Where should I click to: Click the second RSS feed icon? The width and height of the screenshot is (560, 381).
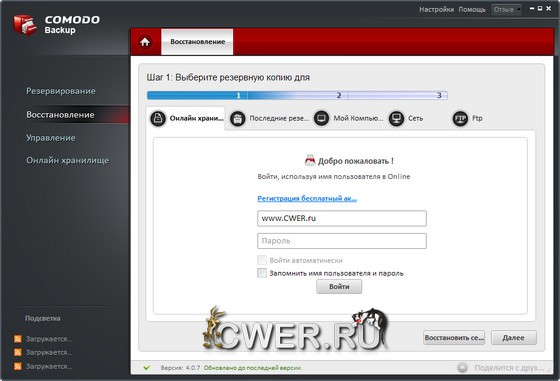[18, 352]
